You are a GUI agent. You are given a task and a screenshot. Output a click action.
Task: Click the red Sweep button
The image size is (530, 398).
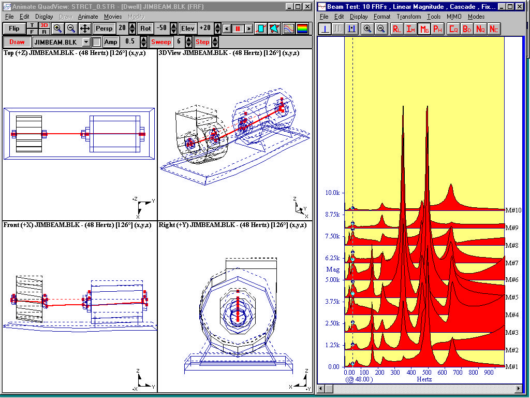[x=161, y=42]
